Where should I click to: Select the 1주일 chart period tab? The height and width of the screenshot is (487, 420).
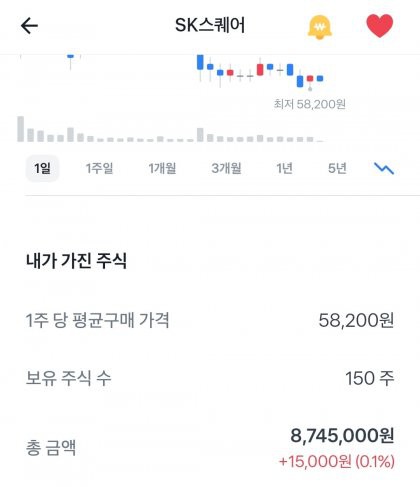point(99,168)
